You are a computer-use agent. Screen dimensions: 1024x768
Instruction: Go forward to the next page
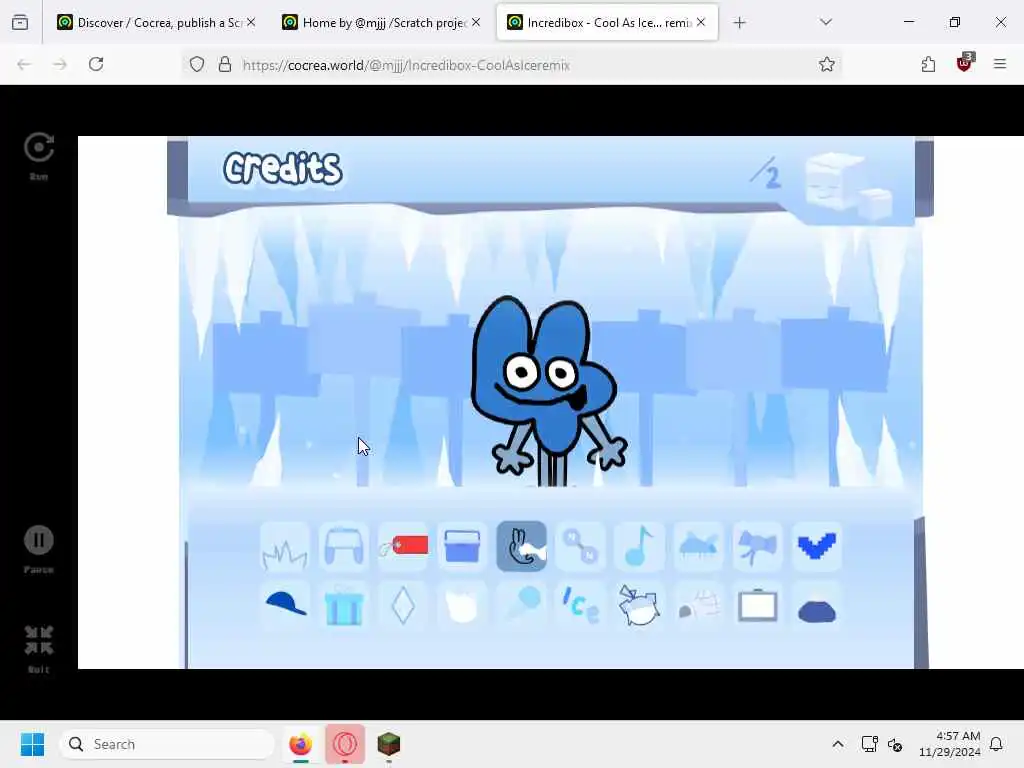point(59,65)
